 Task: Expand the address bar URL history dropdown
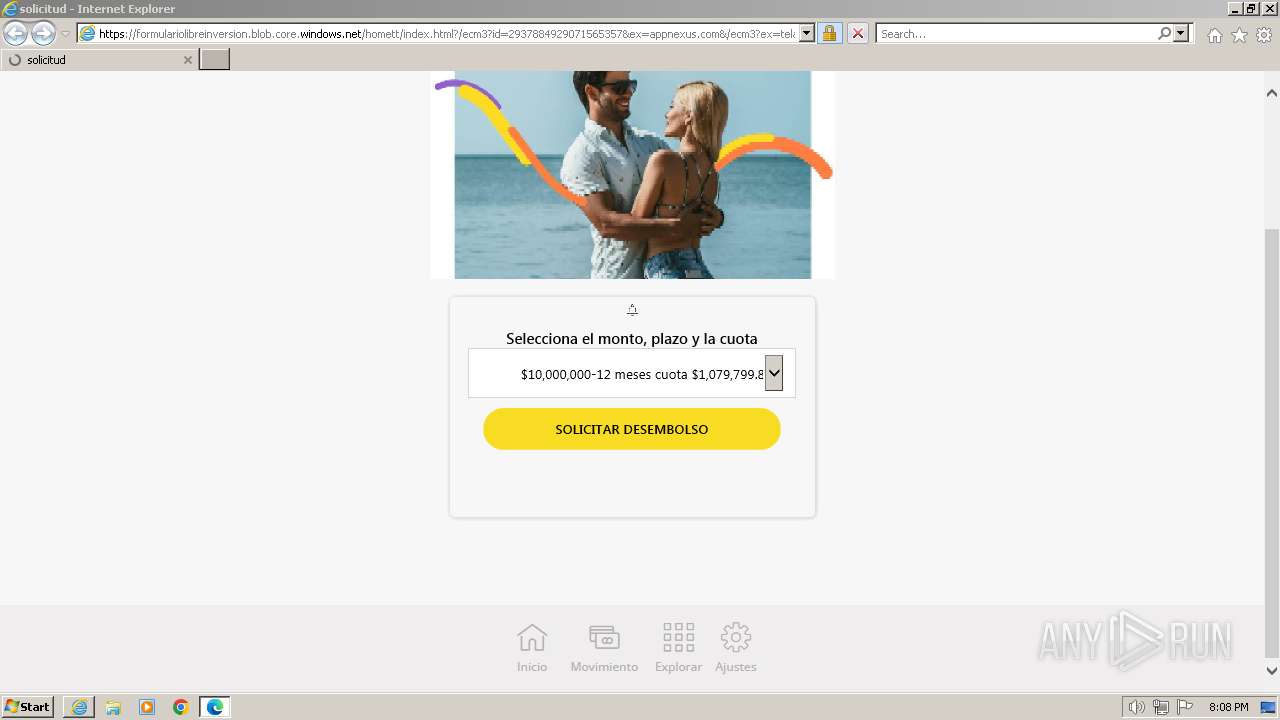click(x=807, y=33)
